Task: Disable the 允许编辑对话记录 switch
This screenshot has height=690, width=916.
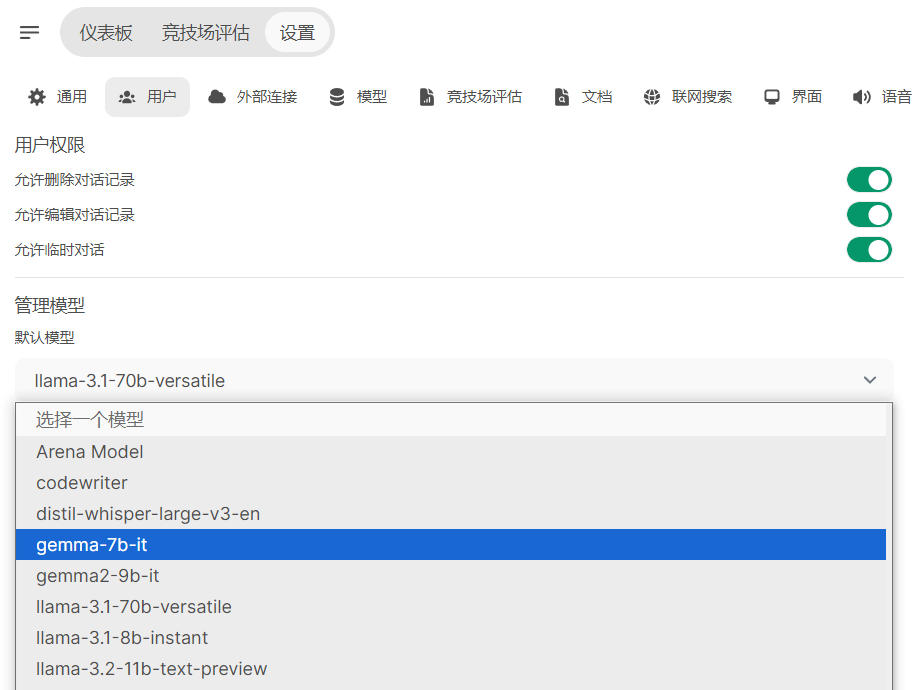Action: point(868,215)
